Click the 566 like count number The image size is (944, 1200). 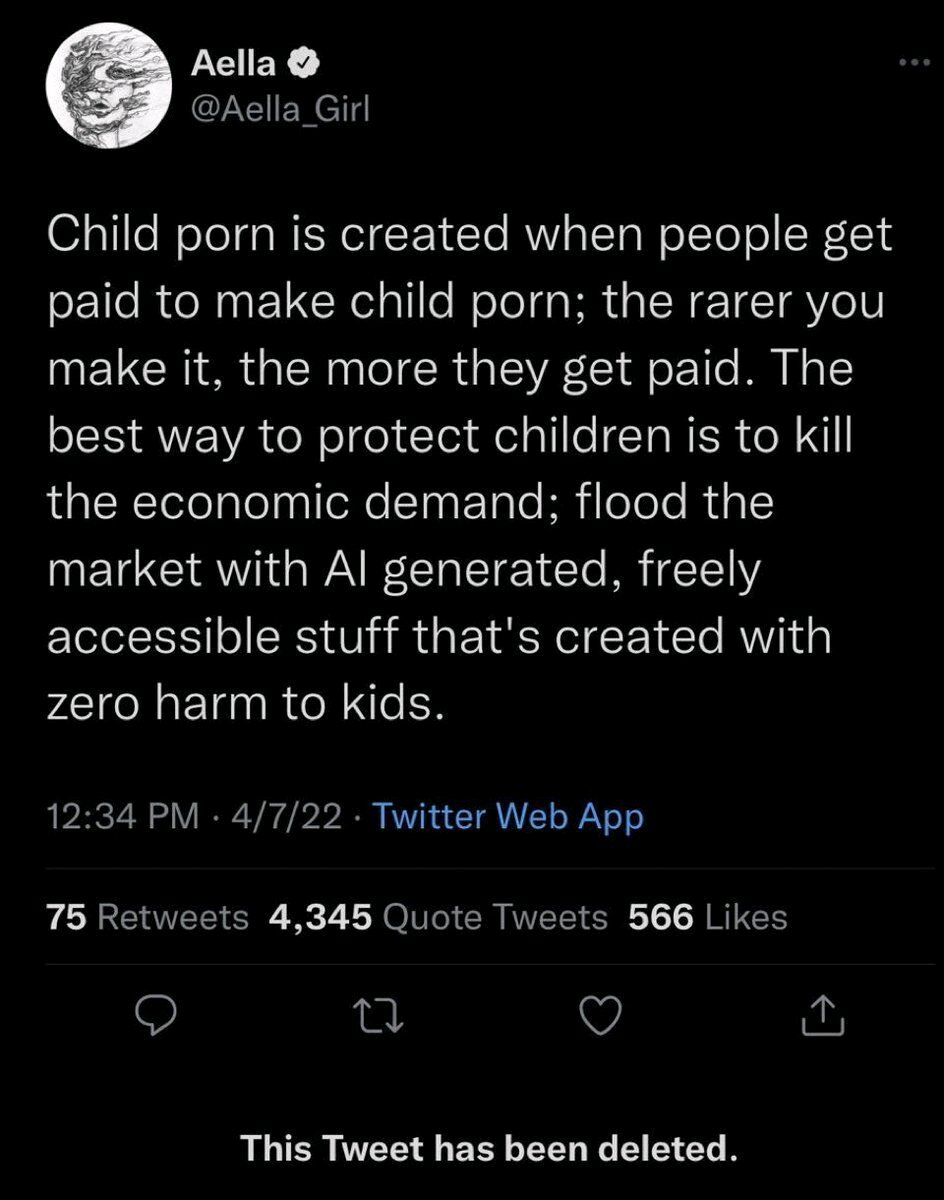[x=660, y=916]
